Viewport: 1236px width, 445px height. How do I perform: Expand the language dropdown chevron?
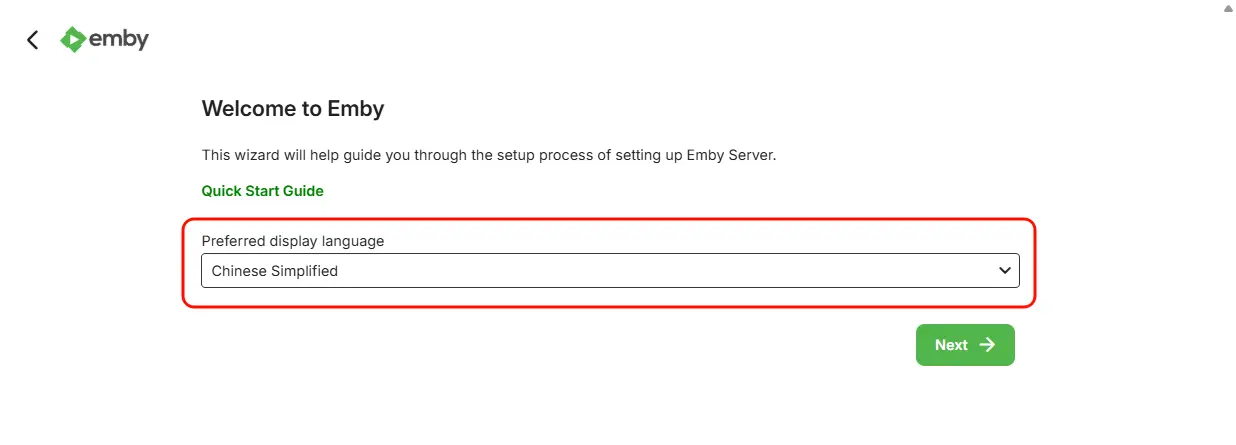[1005, 271]
